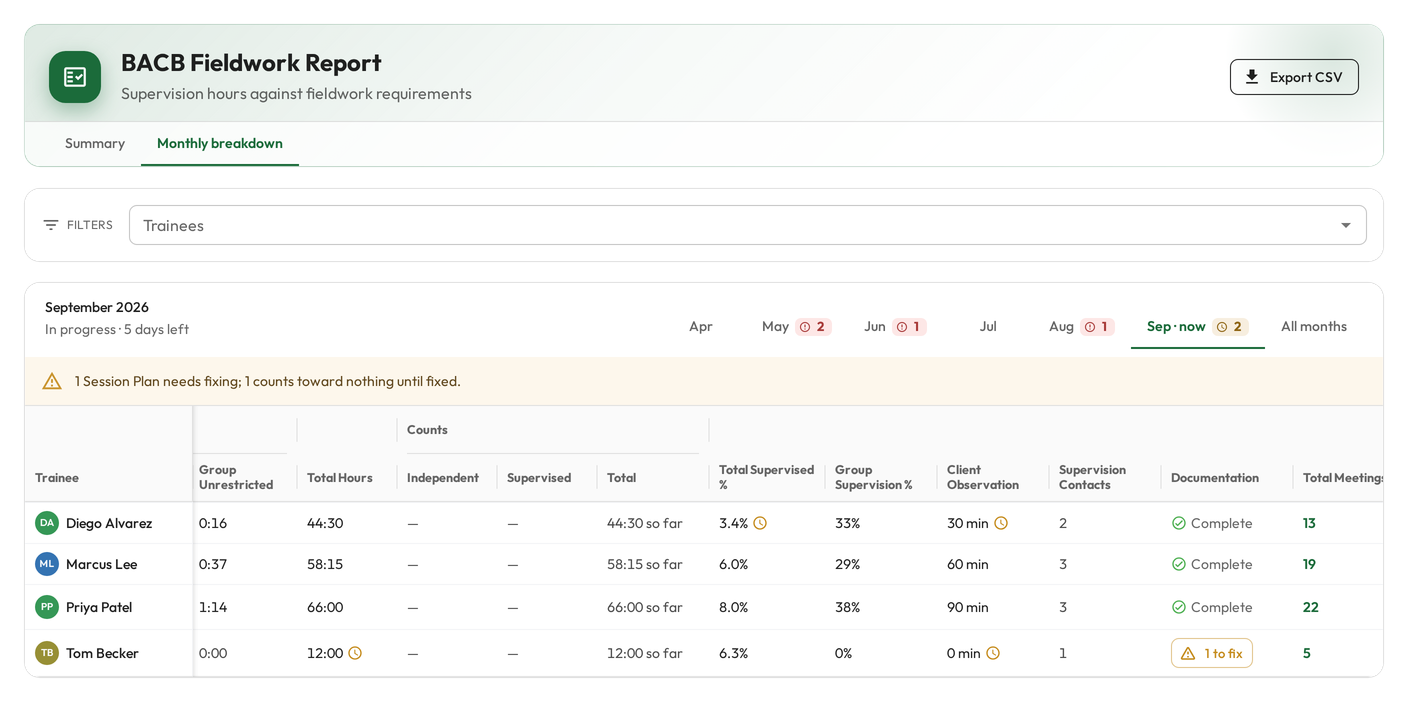This screenshot has height=702, width=1408.
Task: Click Diego Alvarez's DA avatar
Action: pos(47,523)
